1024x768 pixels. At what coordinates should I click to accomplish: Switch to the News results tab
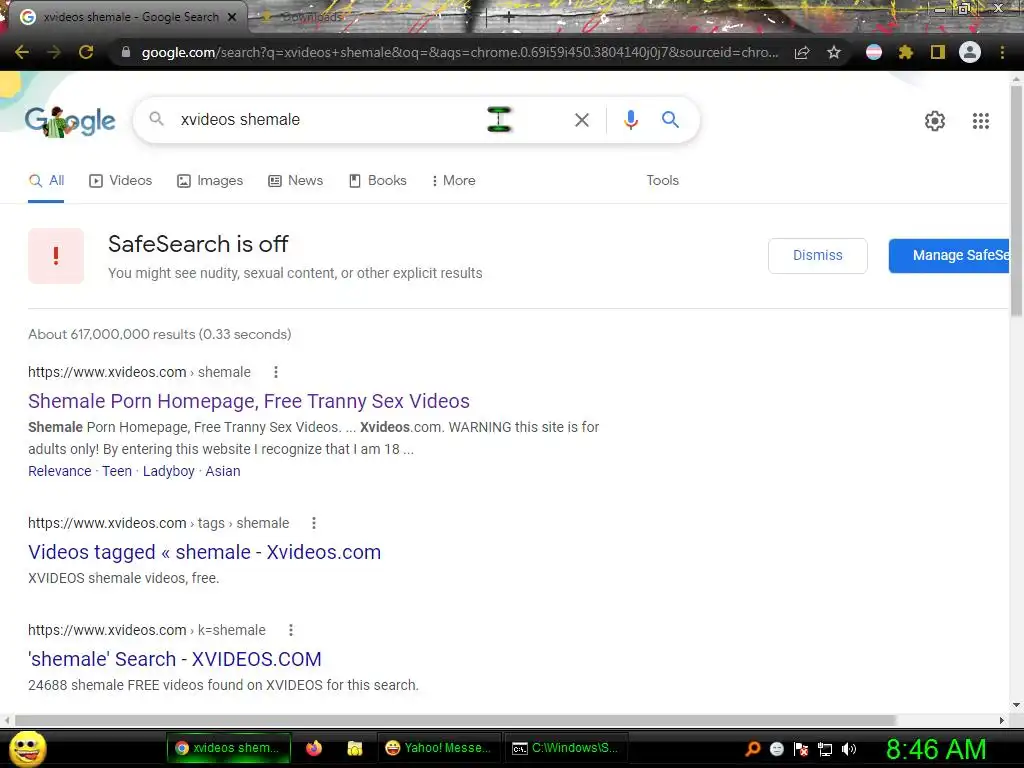tap(296, 180)
